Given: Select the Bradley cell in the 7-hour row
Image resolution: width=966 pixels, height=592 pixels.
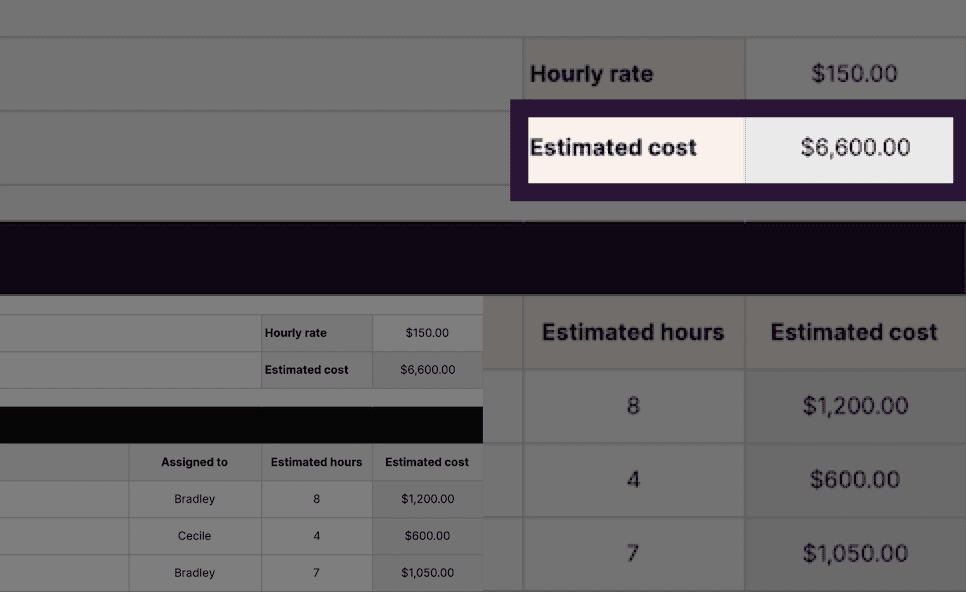Looking at the screenshot, I should 194,573.
